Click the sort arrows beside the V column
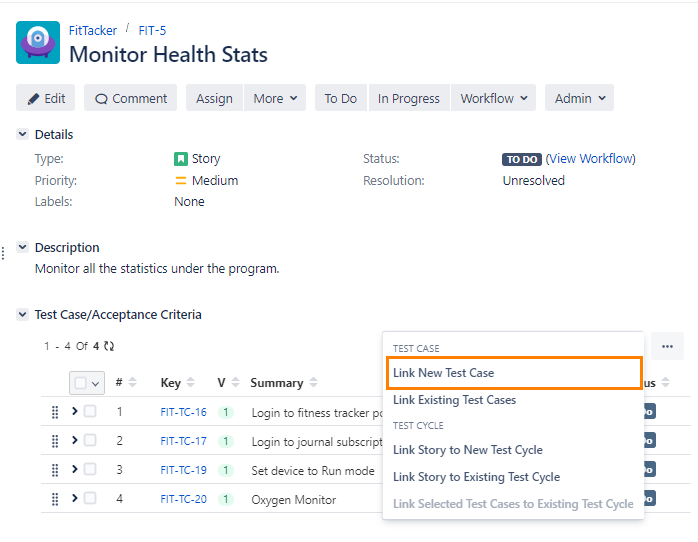Image resolution: width=698 pixels, height=542 pixels. [235, 382]
